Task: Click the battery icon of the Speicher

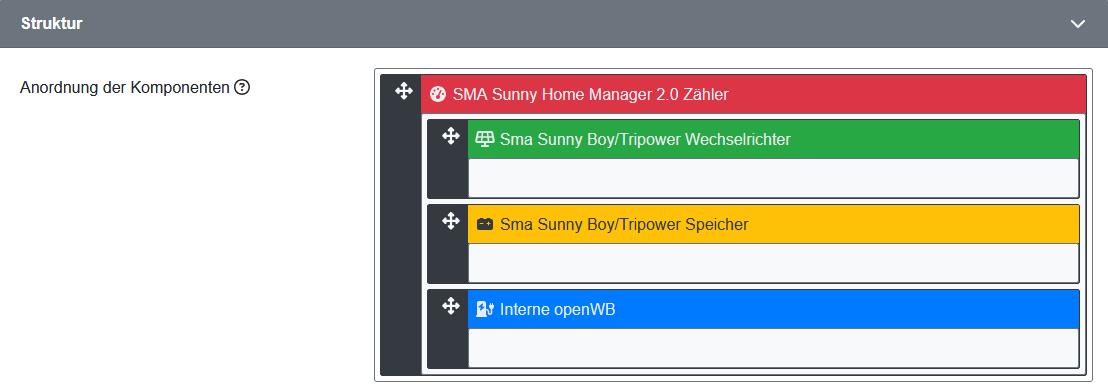Action: pos(485,225)
